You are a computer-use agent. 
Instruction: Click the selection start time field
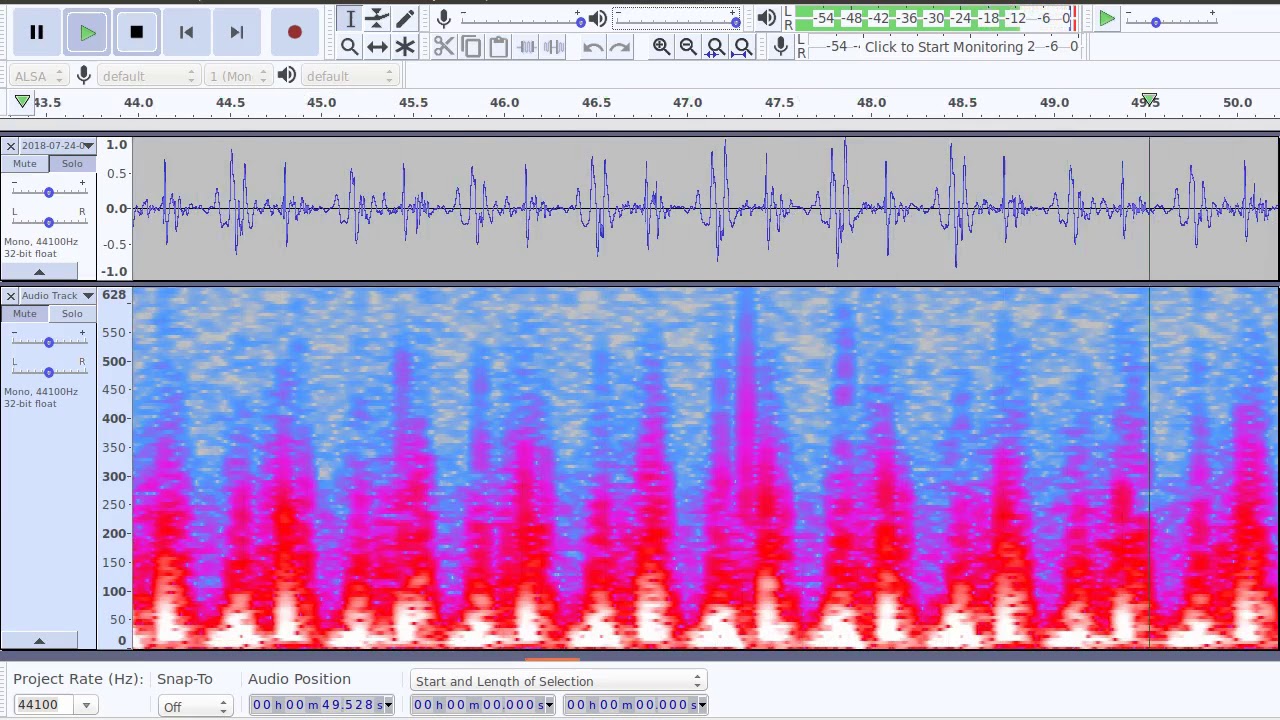tap(484, 705)
